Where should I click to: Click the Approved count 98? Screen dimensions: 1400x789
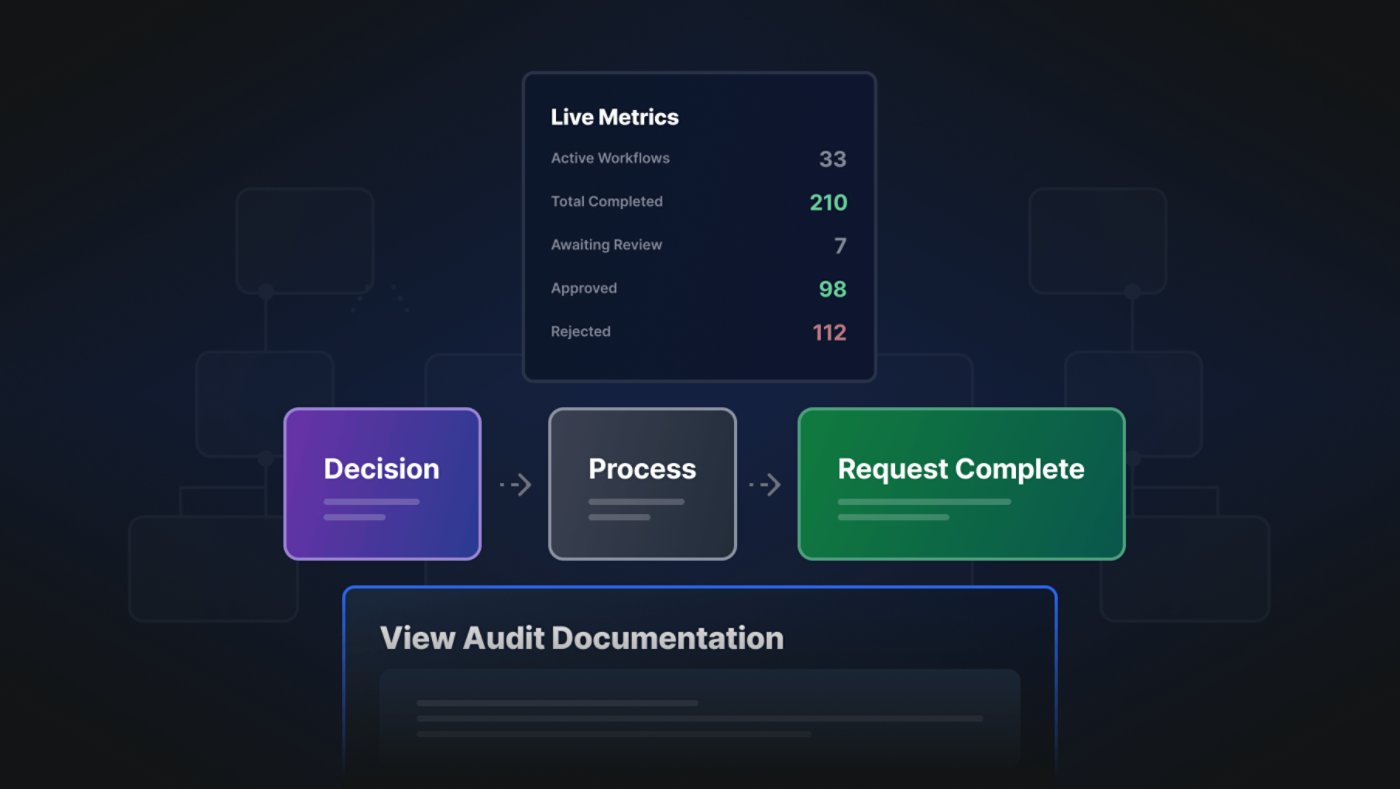tap(832, 289)
